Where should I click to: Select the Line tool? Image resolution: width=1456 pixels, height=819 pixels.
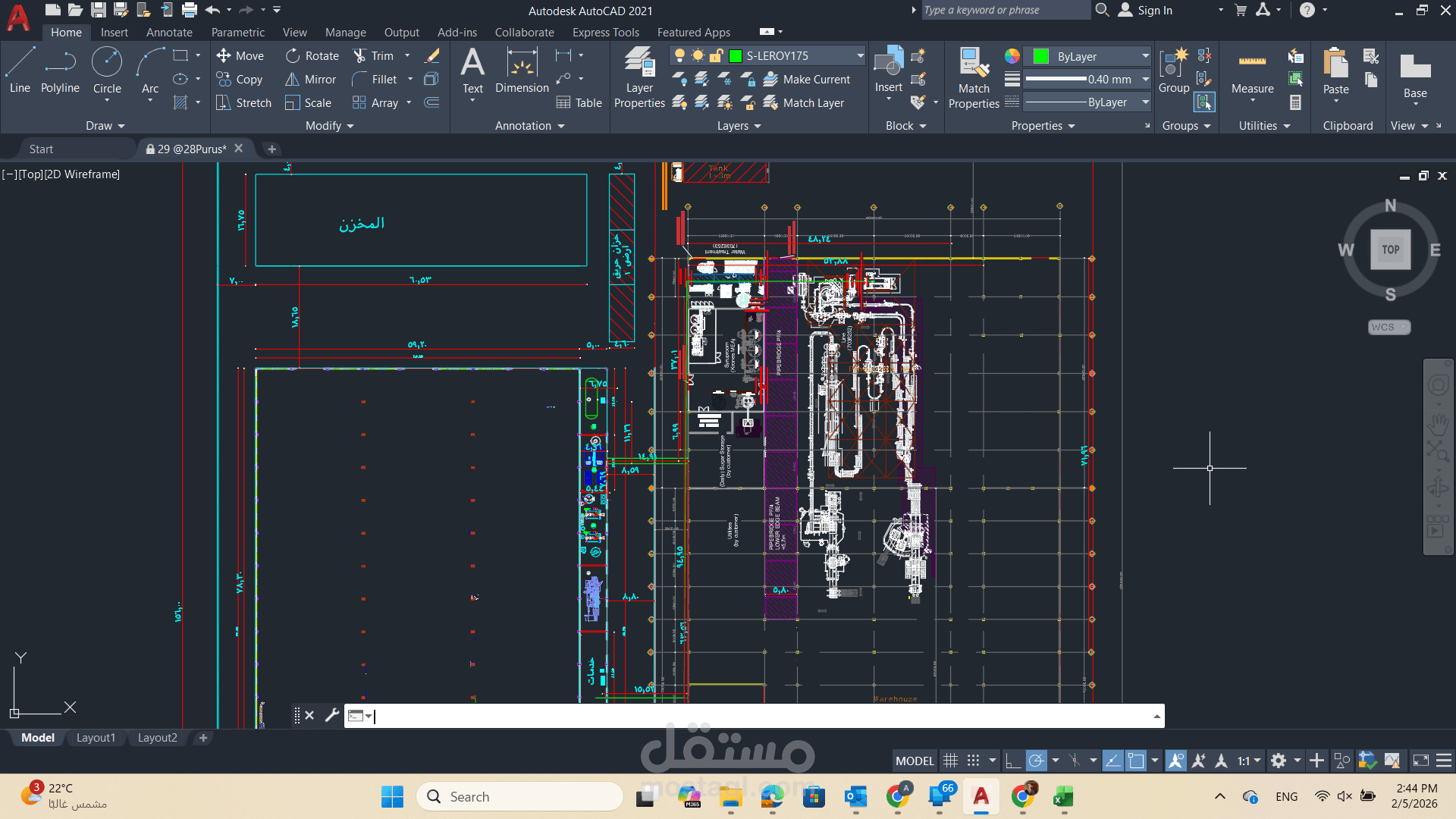click(20, 71)
